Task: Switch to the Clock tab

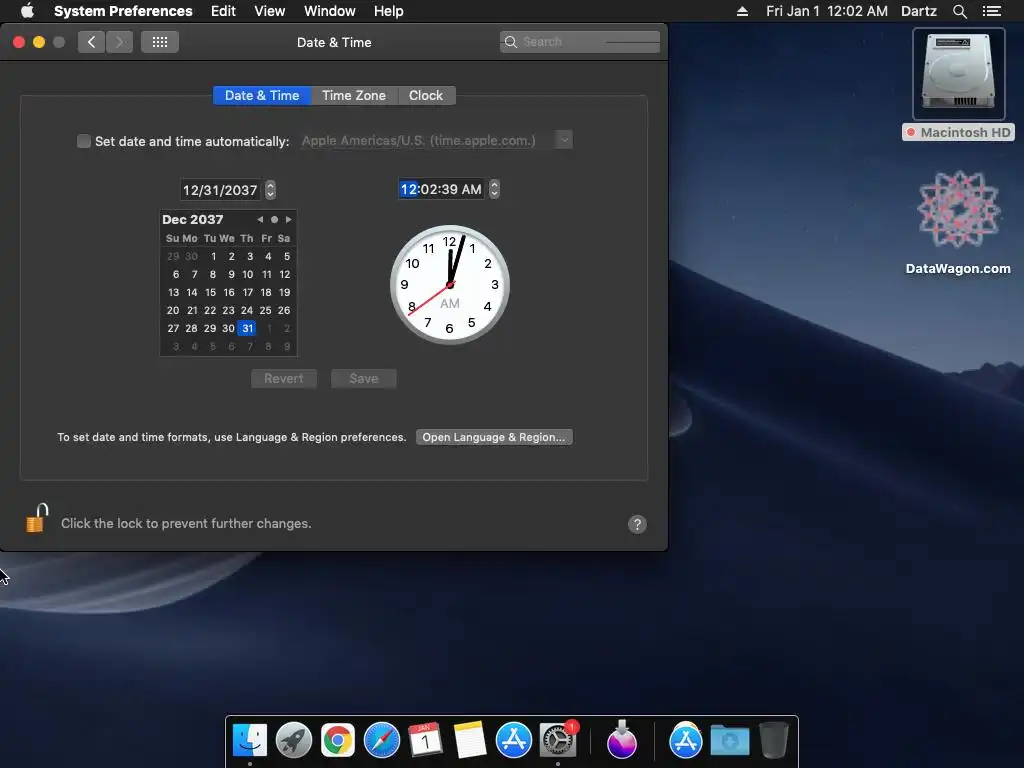Action: [x=426, y=95]
